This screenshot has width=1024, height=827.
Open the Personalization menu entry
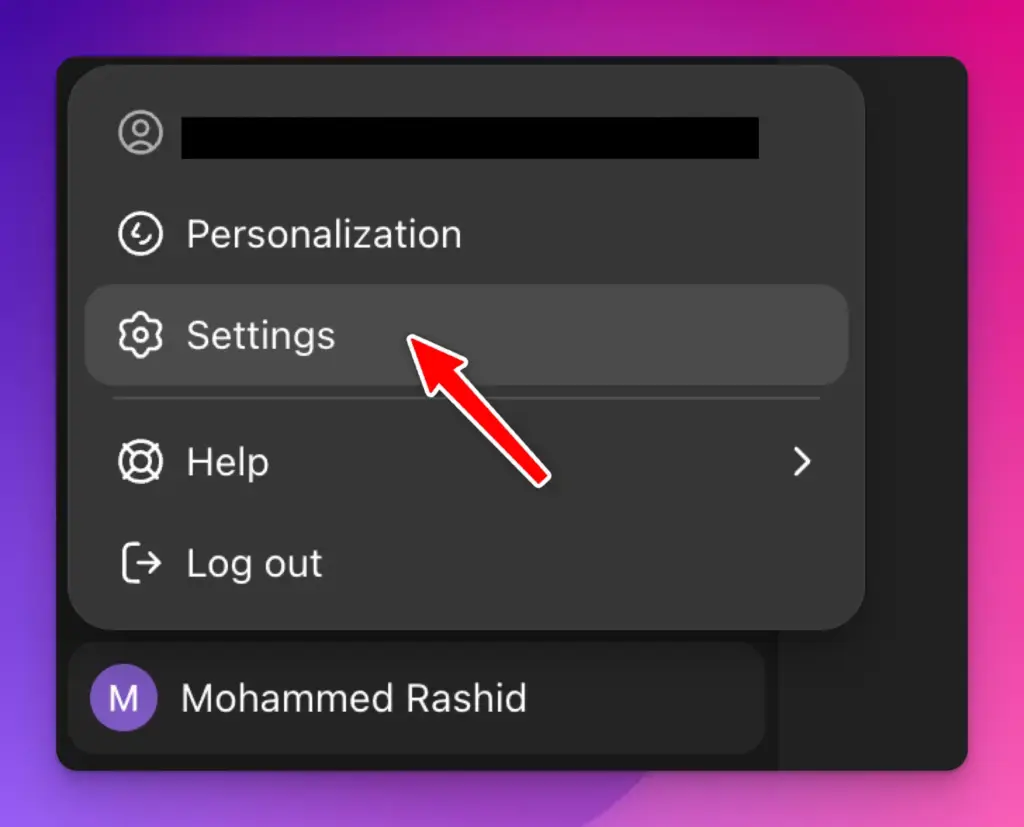(466, 233)
